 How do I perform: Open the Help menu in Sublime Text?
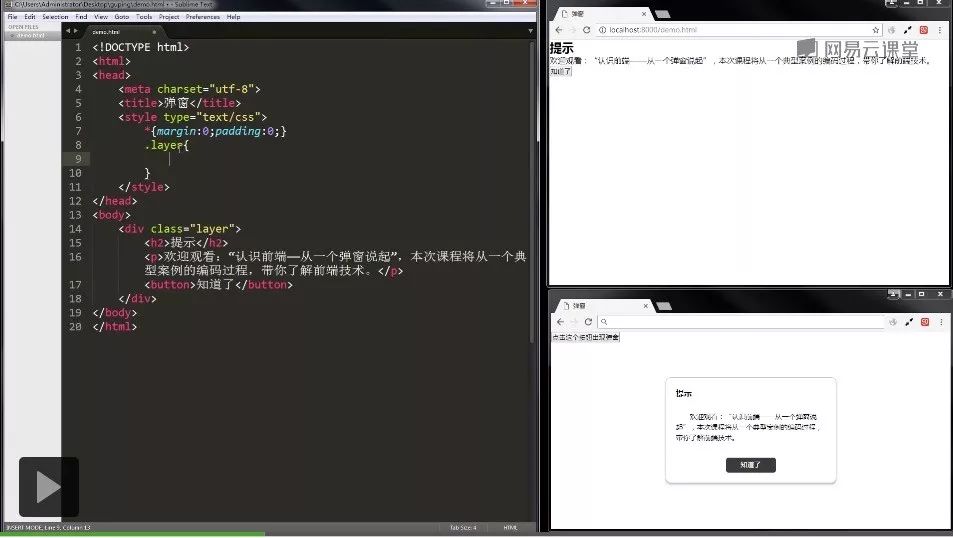233,17
